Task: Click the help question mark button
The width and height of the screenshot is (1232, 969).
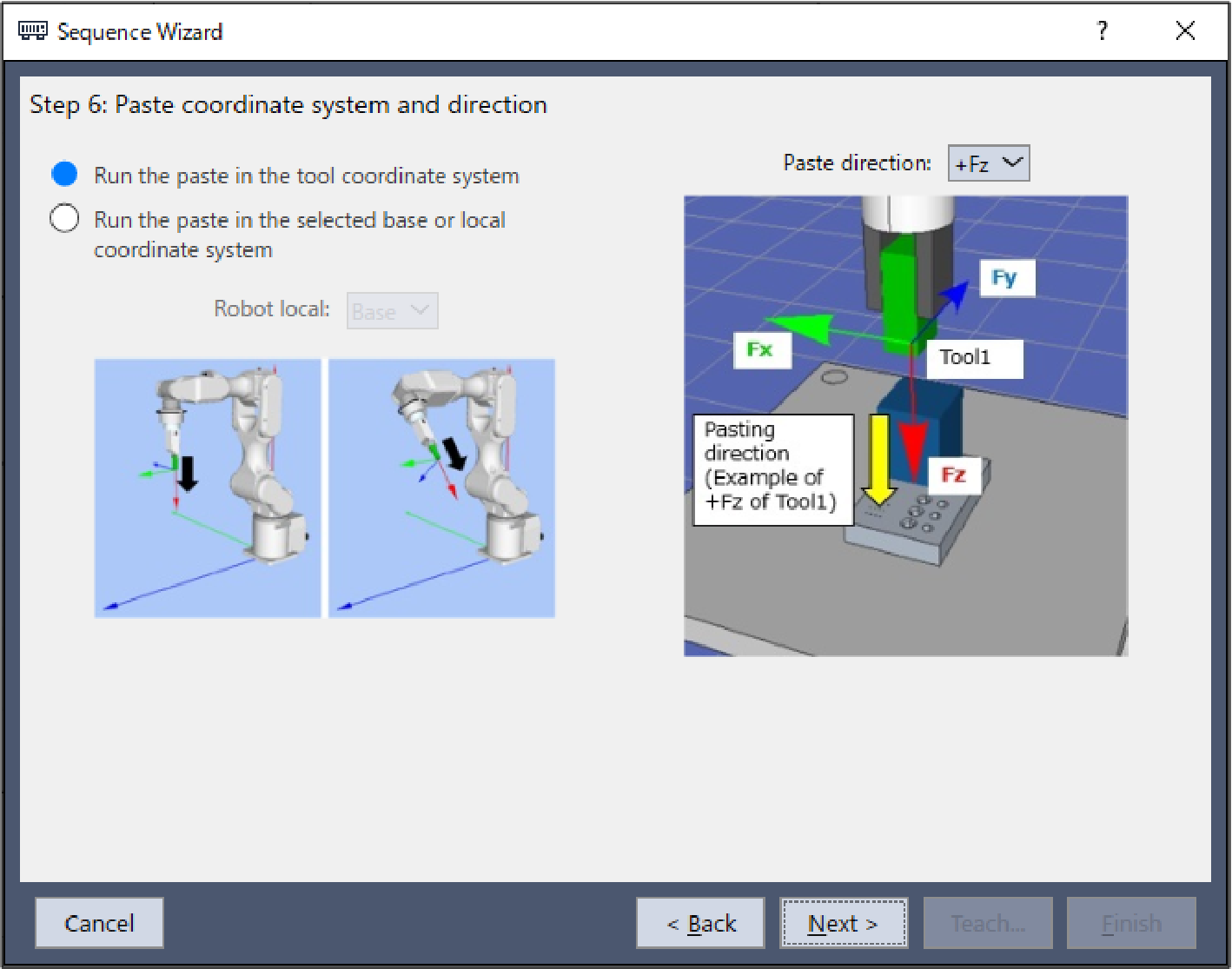Action: pyautogui.click(x=1102, y=31)
